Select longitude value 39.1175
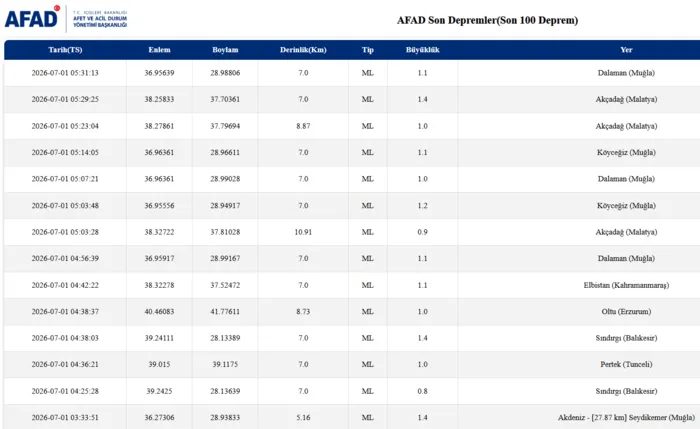Screen dimensions: 700x429 click(x=225, y=364)
